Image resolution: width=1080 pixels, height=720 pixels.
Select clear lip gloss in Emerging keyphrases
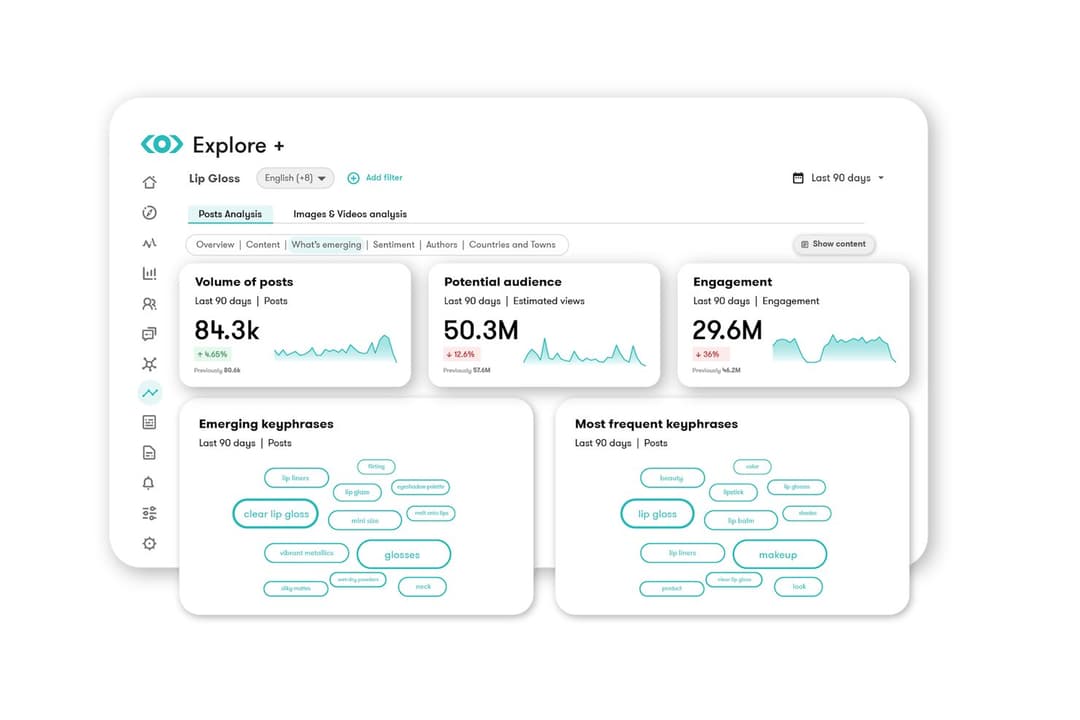click(x=276, y=514)
